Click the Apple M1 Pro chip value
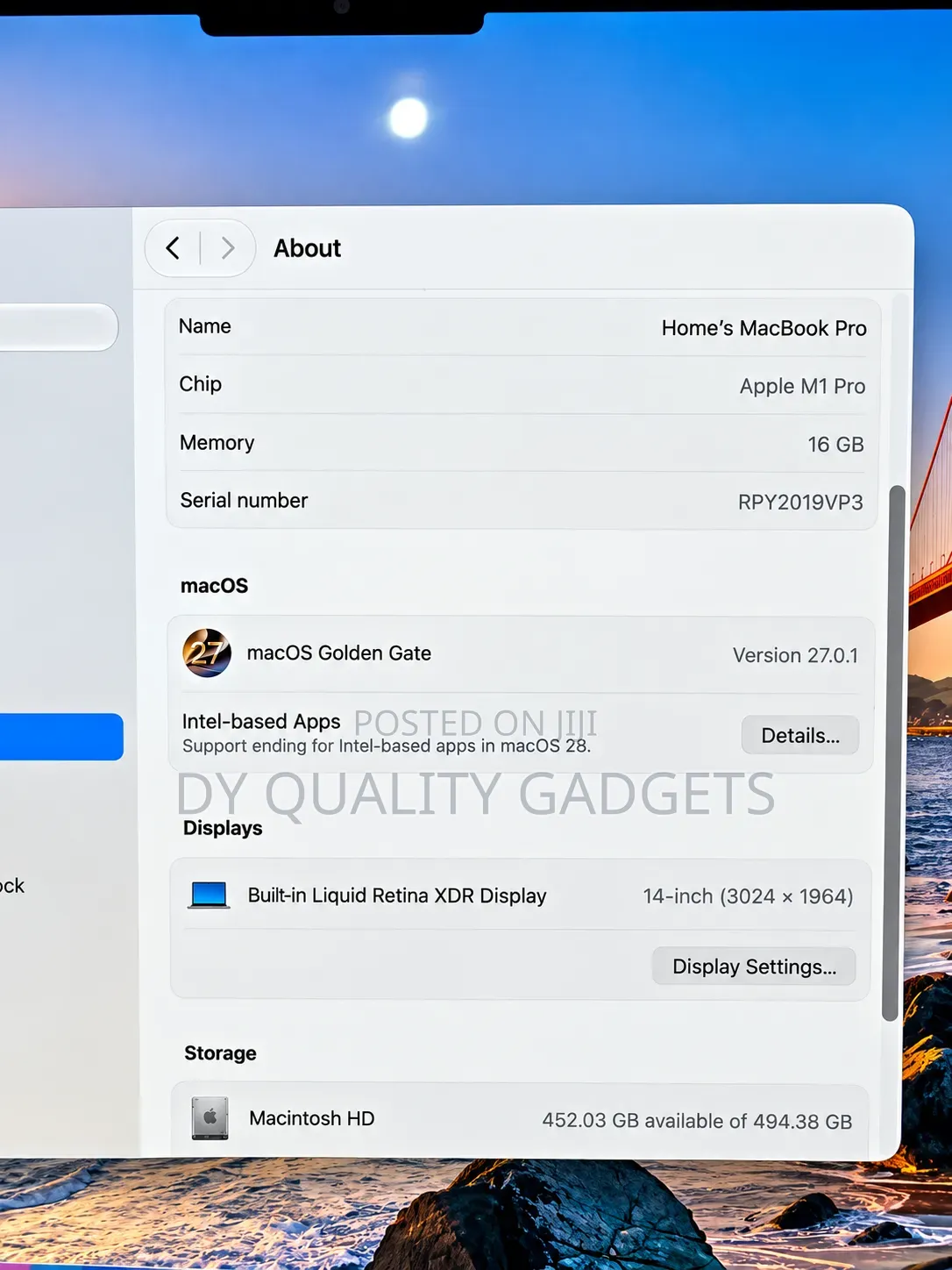Screen dimensions: 952x1270 [802, 386]
